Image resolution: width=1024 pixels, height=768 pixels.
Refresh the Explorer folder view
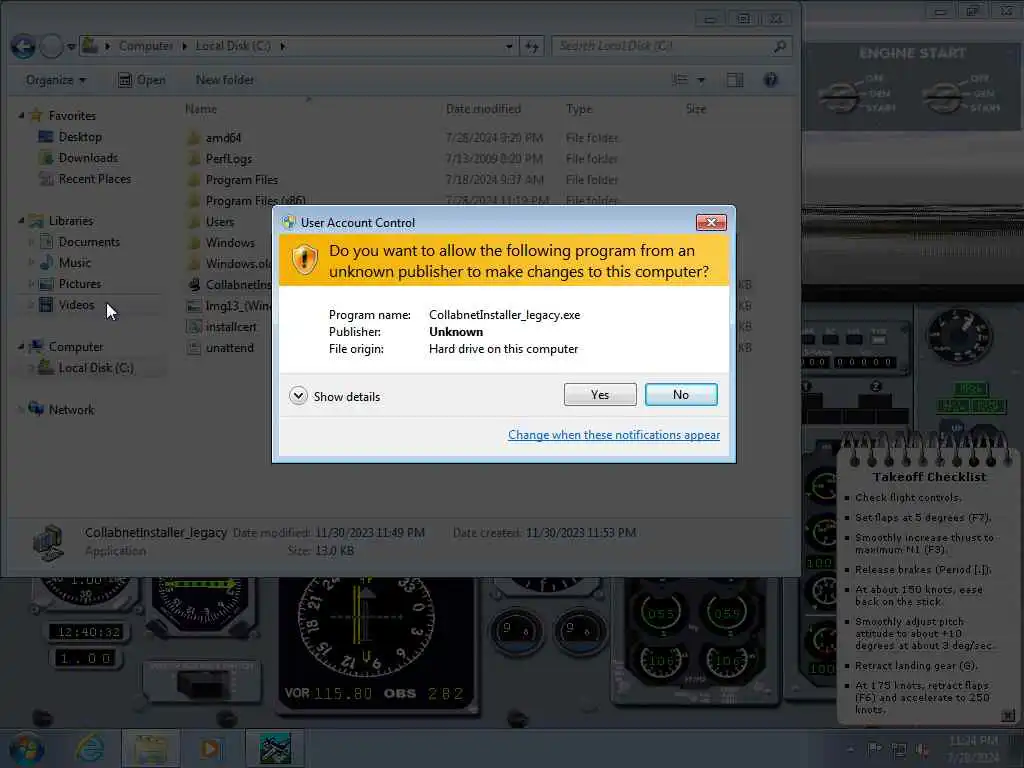(532, 46)
